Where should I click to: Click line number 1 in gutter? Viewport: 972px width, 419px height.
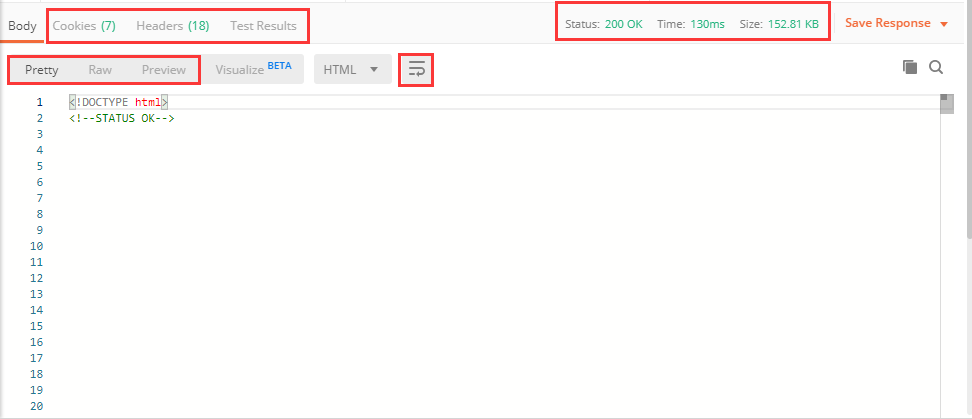40,102
